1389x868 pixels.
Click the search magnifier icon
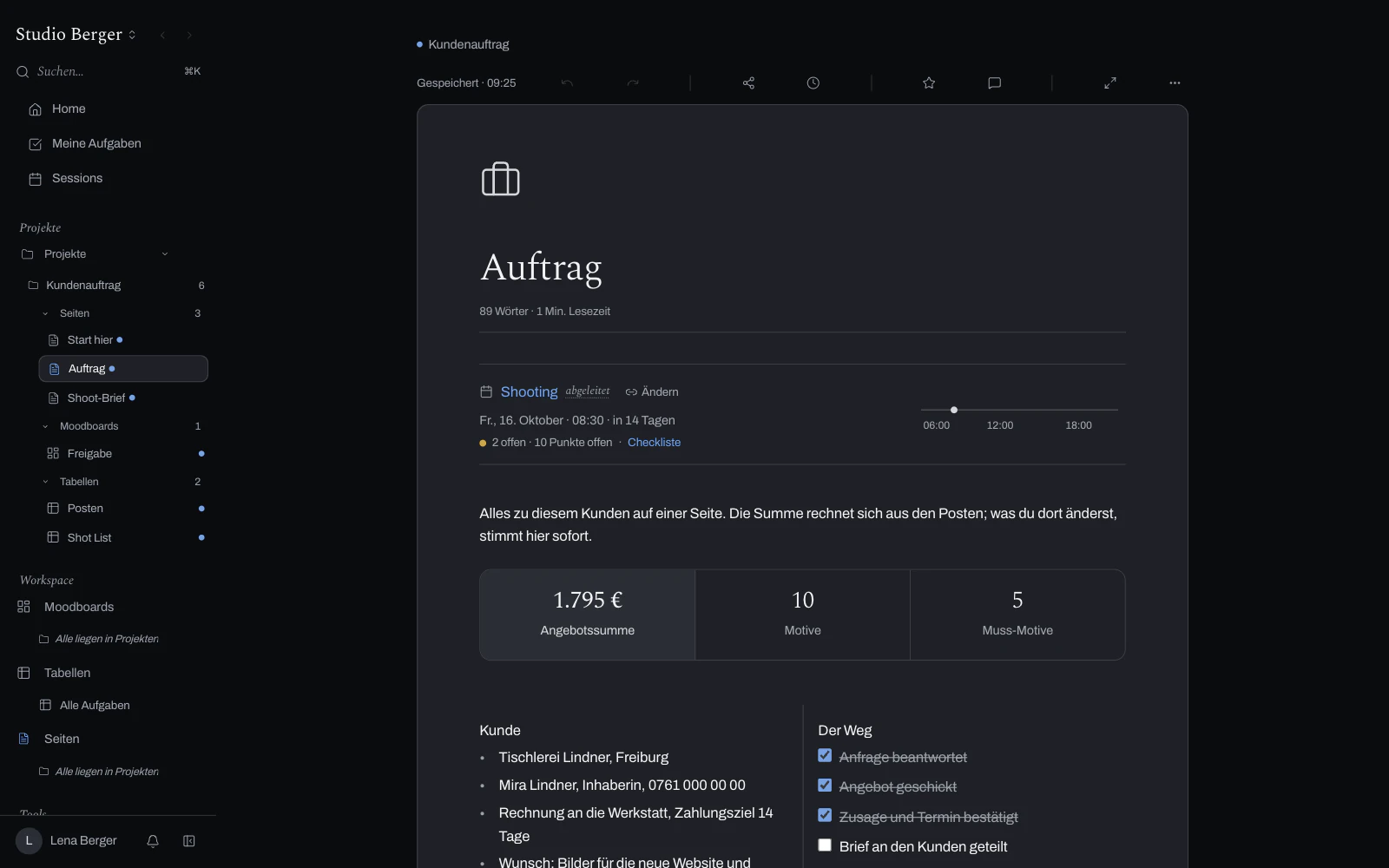(x=23, y=72)
